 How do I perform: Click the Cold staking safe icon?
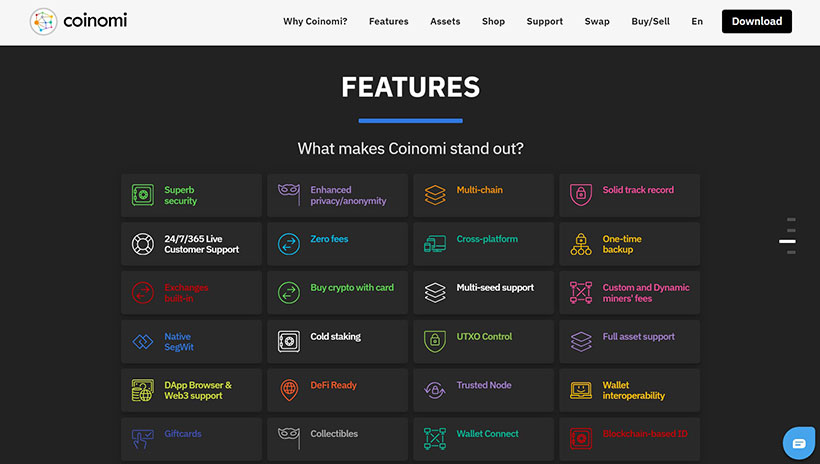point(289,342)
